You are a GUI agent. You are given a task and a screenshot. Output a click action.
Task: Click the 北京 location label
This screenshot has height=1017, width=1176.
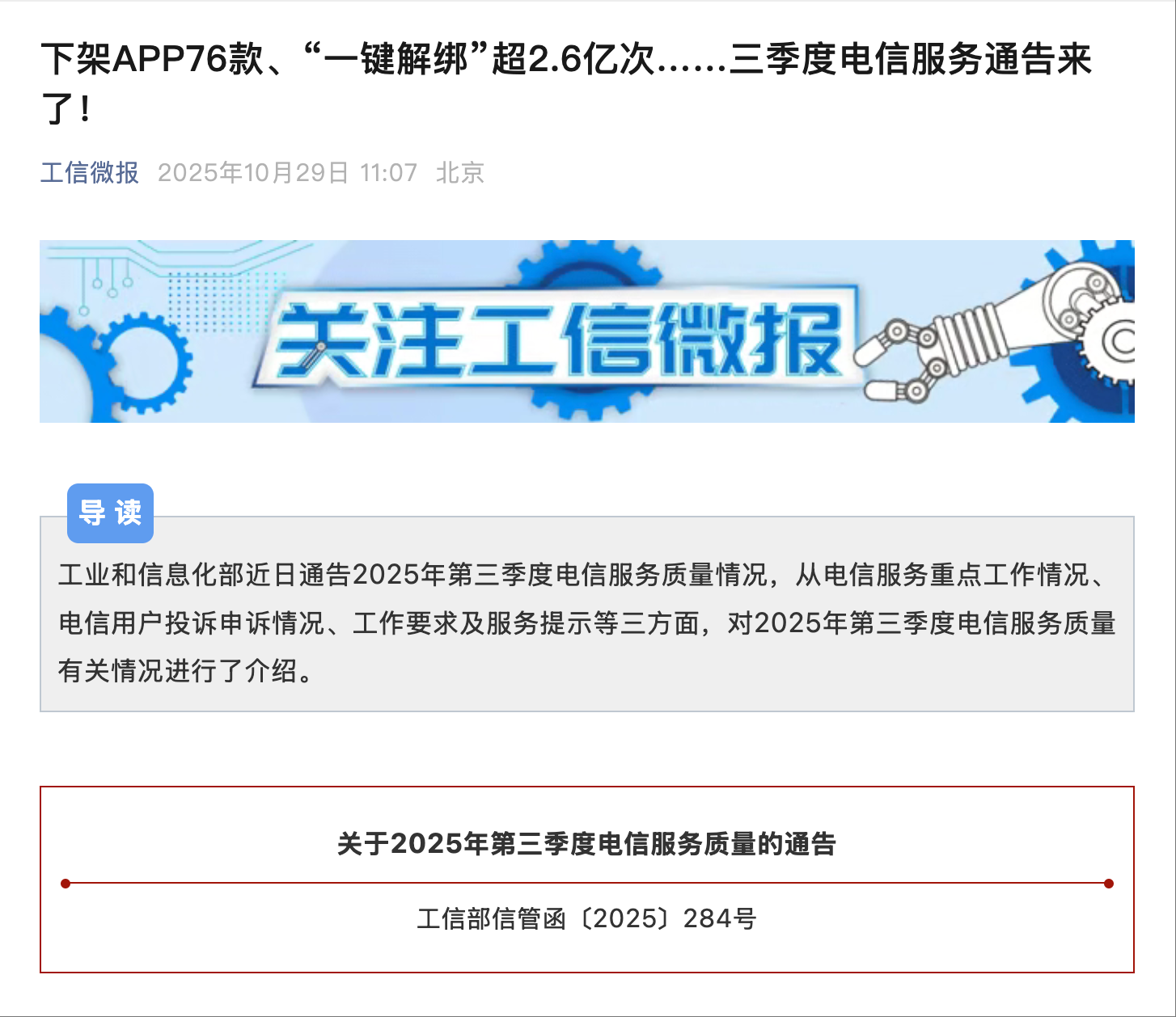(x=459, y=172)
